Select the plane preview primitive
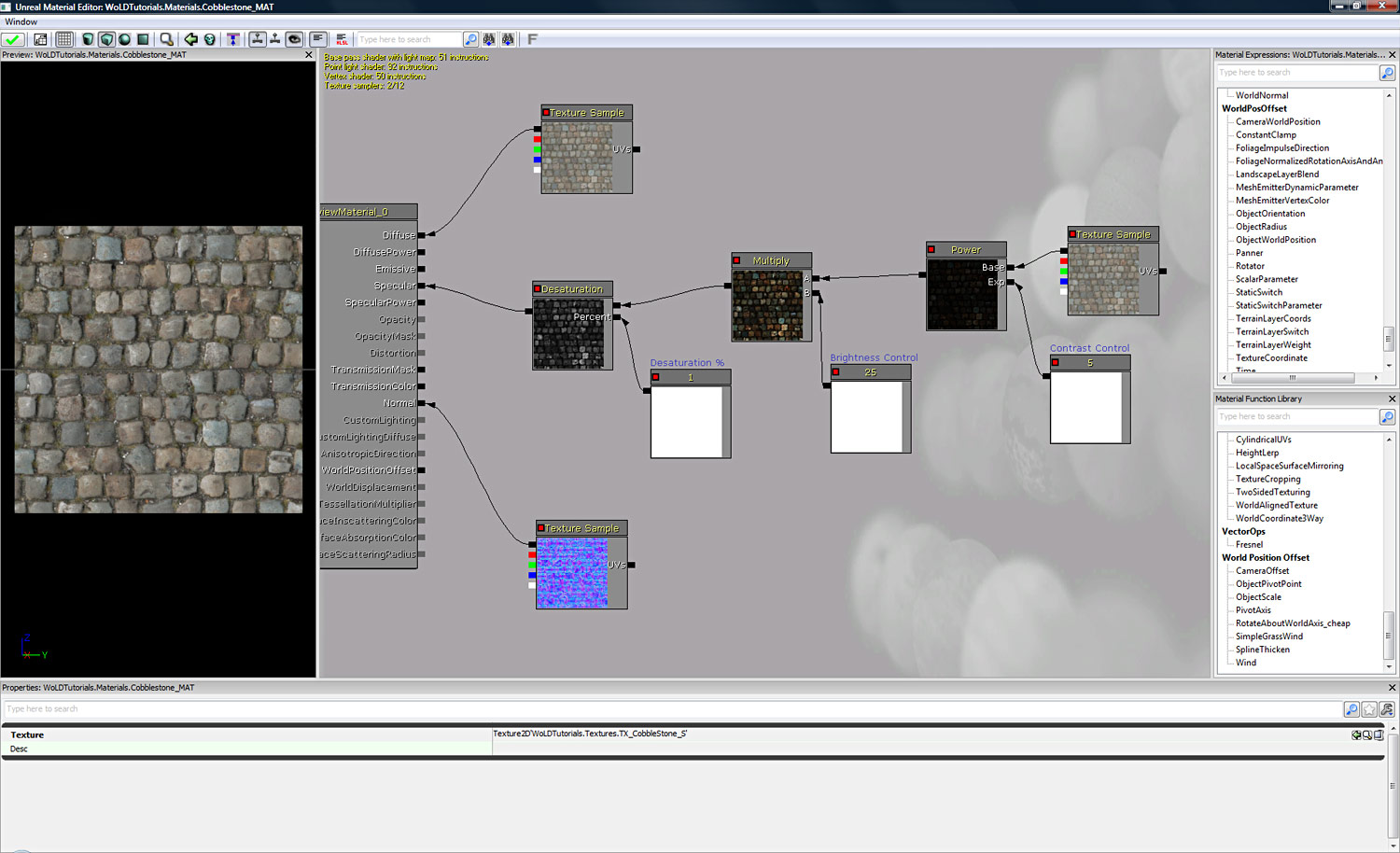Screen dimensions: 1400x853 (x=142, y=38)
